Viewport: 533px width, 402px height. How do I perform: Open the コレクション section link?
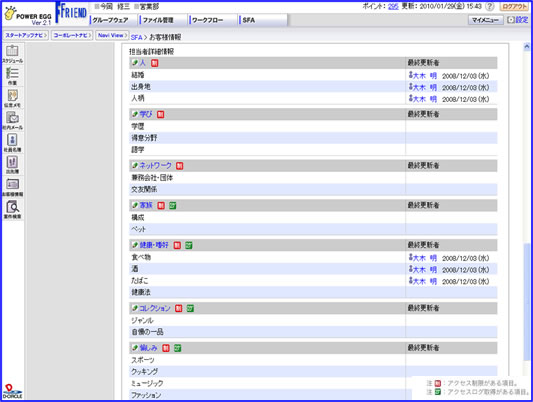[155, 309]
